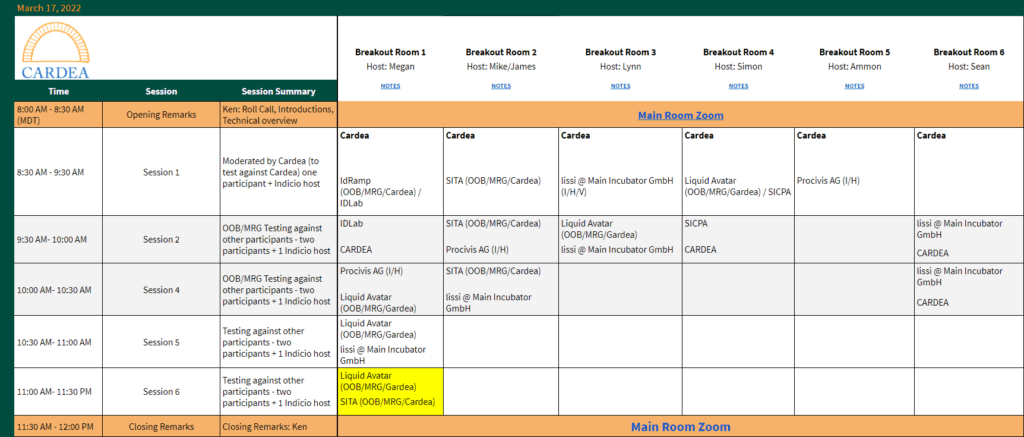Click the Cardea arch logo image
Screen dimensions: 1024x437
(56, 50)
